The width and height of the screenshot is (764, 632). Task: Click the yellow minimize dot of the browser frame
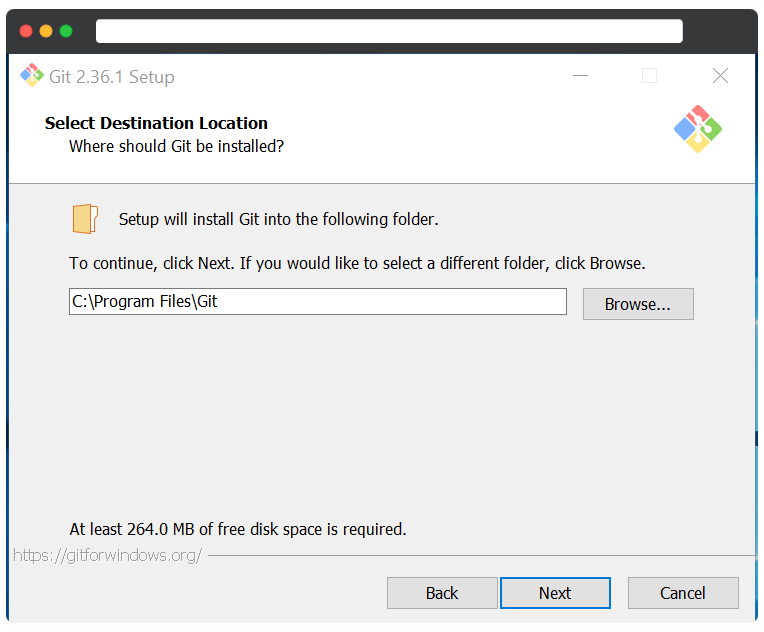pyautogui.click(x=46, y=31)
